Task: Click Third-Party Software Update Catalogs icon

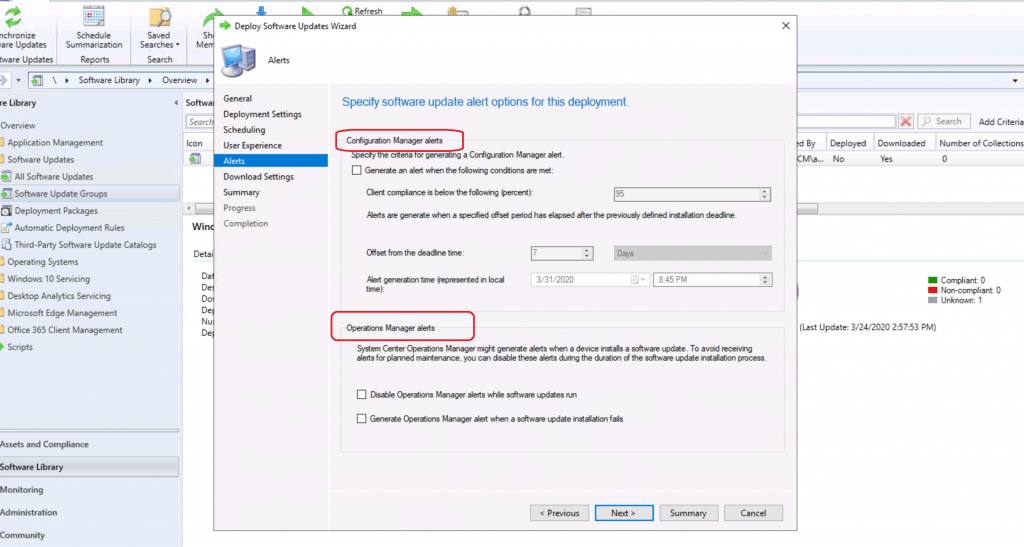Action: click(6, 244)
